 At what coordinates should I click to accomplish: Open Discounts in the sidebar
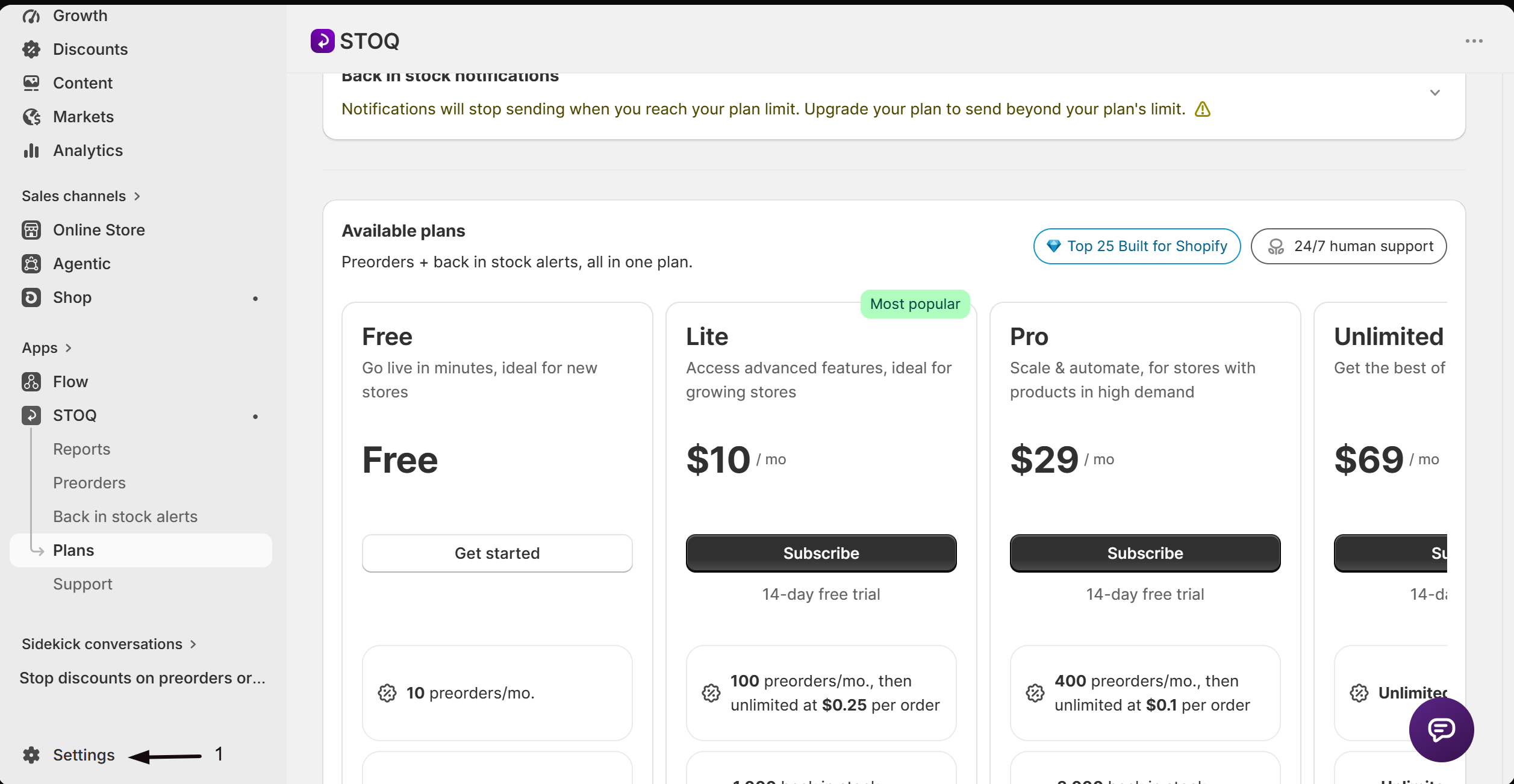tap(90, 49)
